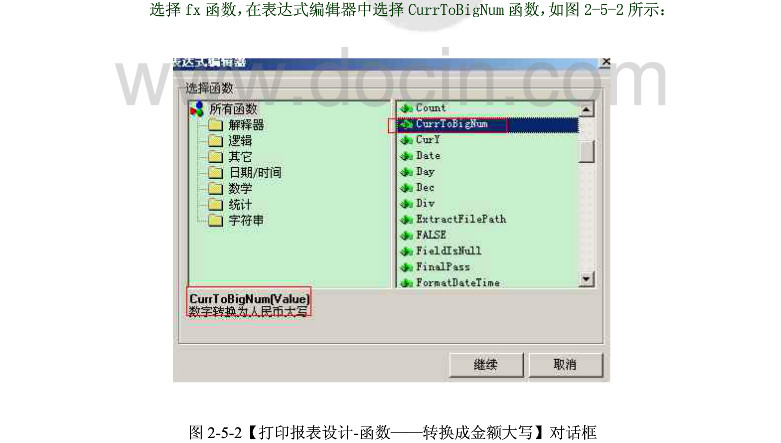Select the Count function icon
This screenshot has width=781, height=443.
pos(406,108)
